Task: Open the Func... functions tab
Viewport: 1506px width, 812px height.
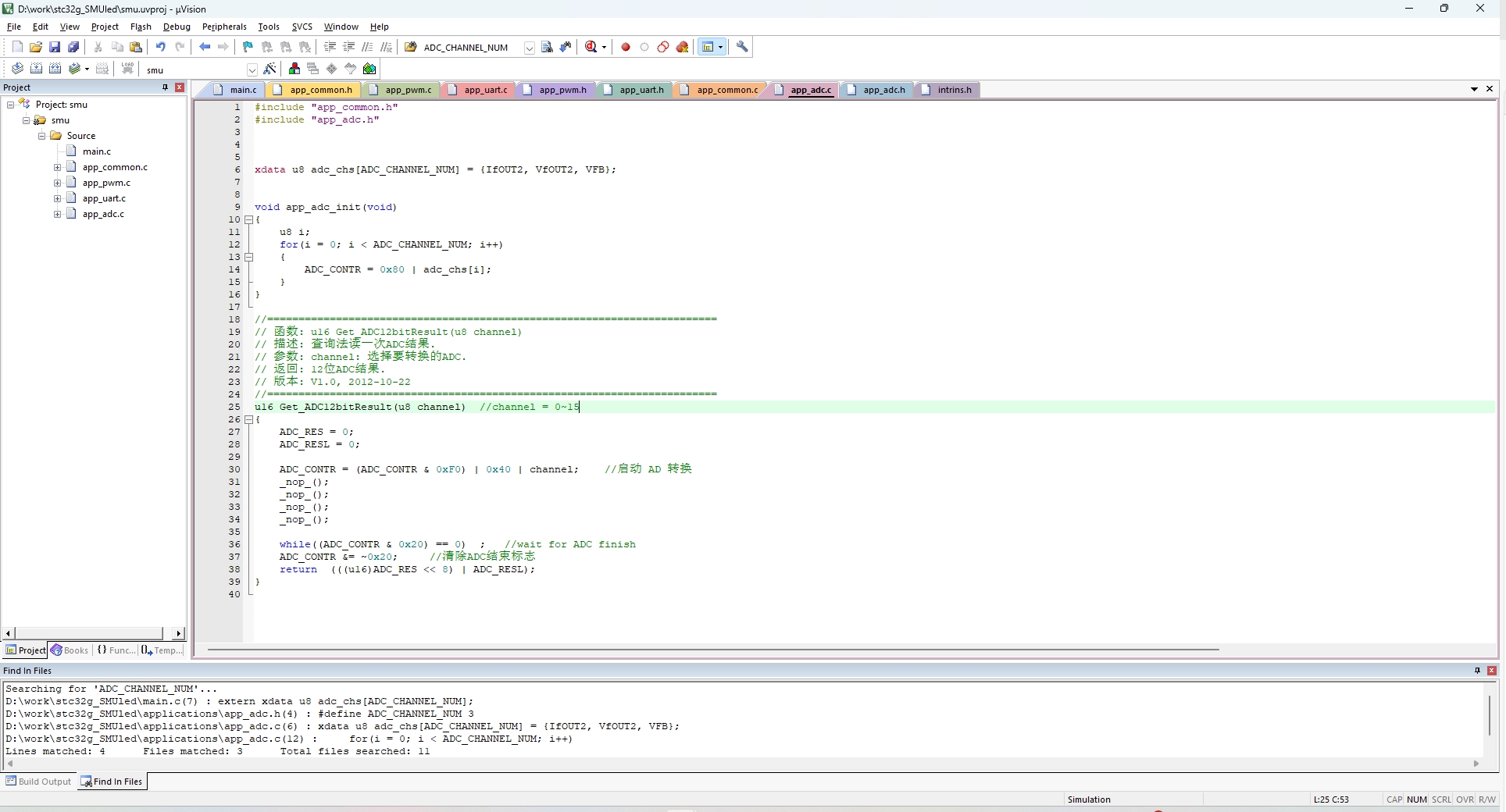Action: coord(116,650)
